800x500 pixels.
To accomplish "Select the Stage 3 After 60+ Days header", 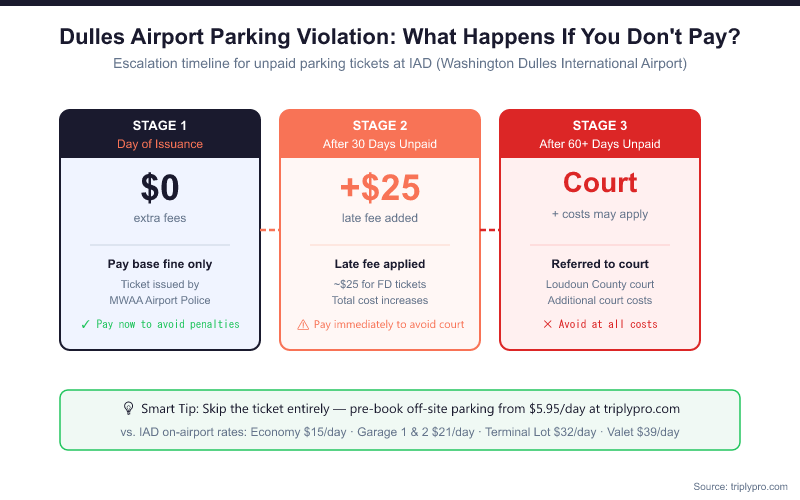I will click(x=600, y=134).
